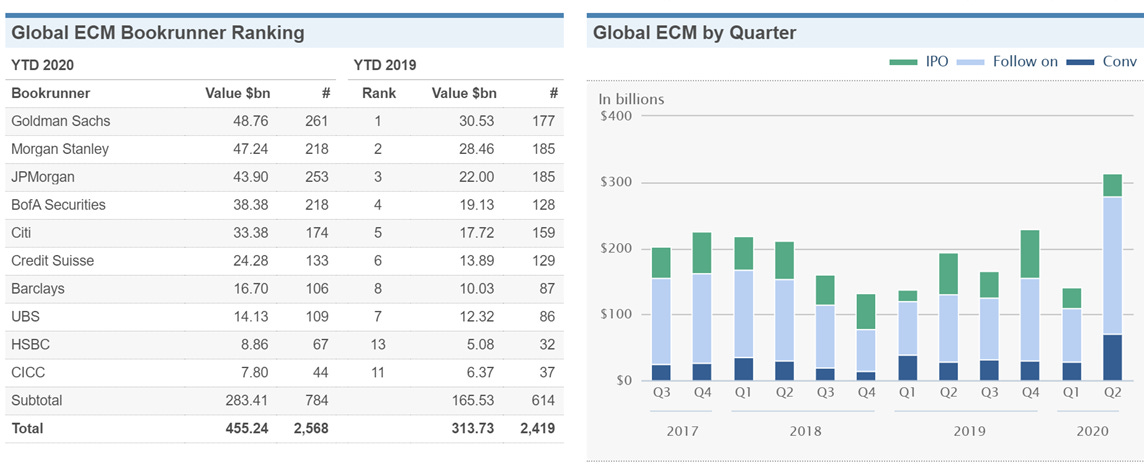
Task: Select the Citi bookrunner name
Action: [x=21, y=233]
